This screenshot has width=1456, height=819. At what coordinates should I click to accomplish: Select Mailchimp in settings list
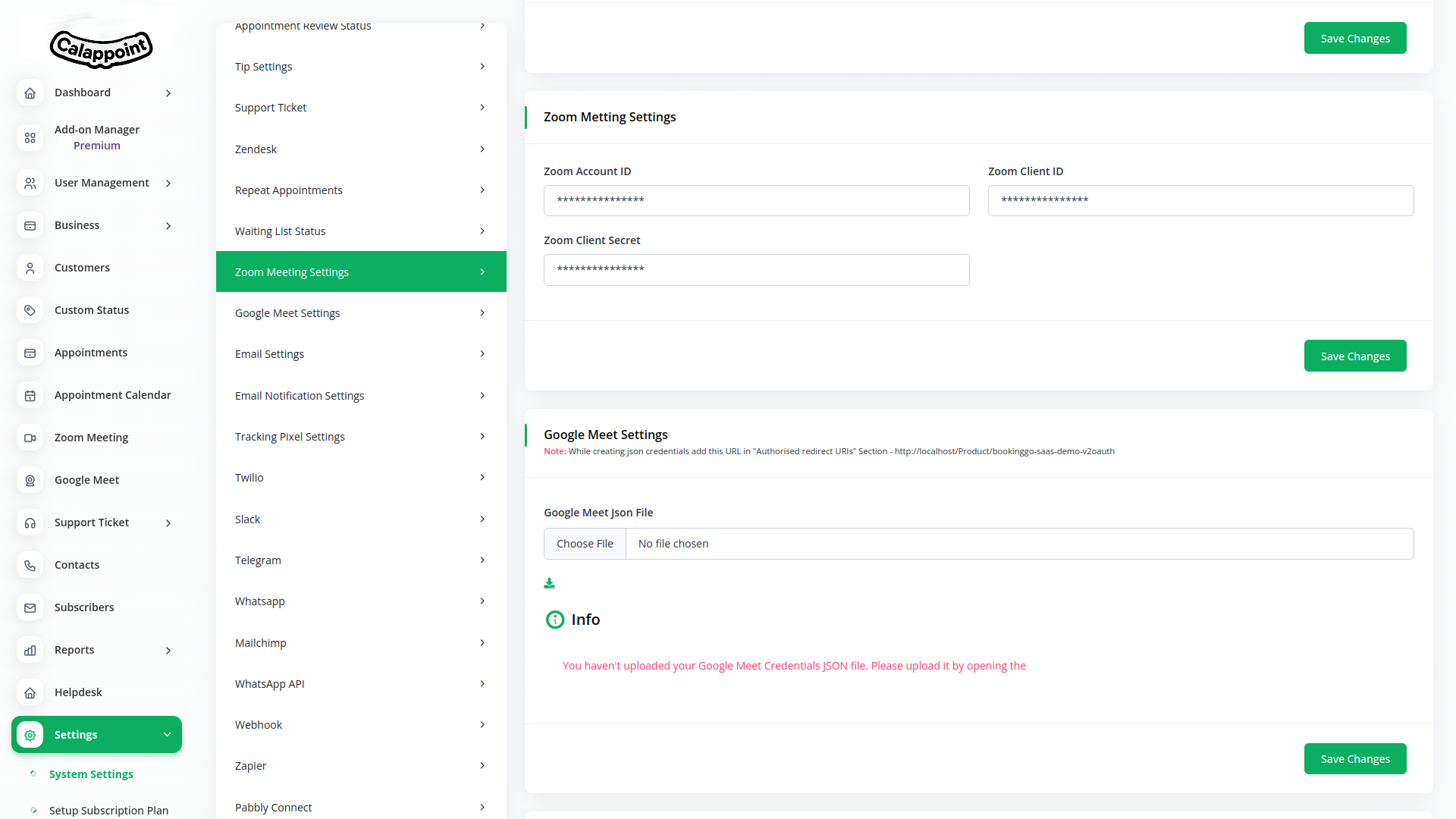361,643
